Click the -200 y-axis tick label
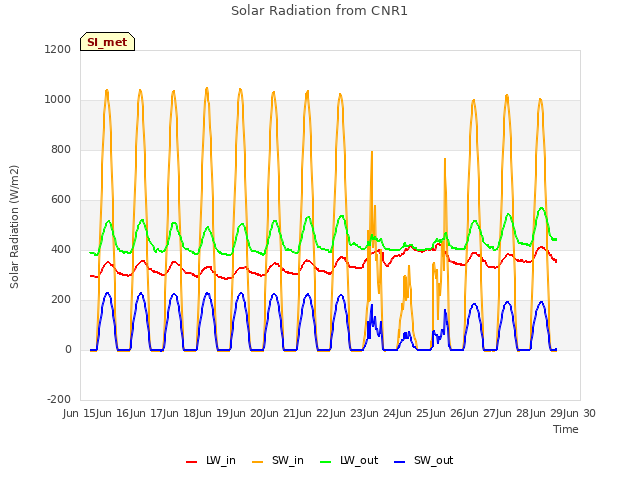 click(x=59, y=400)
